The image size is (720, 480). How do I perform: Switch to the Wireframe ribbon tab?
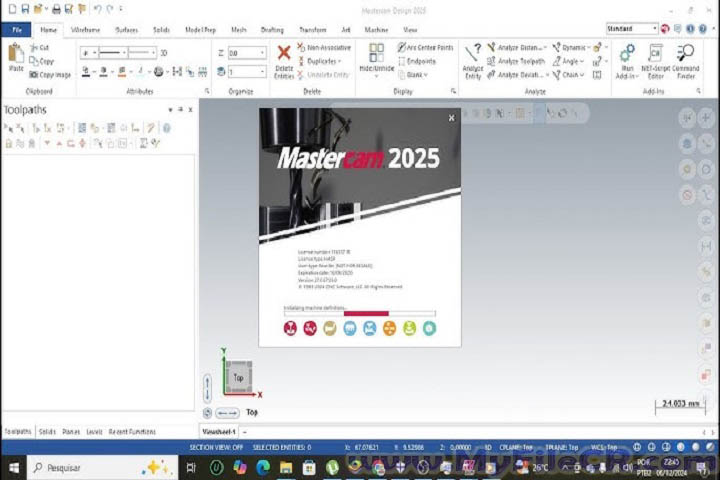[x=85, y=30]
